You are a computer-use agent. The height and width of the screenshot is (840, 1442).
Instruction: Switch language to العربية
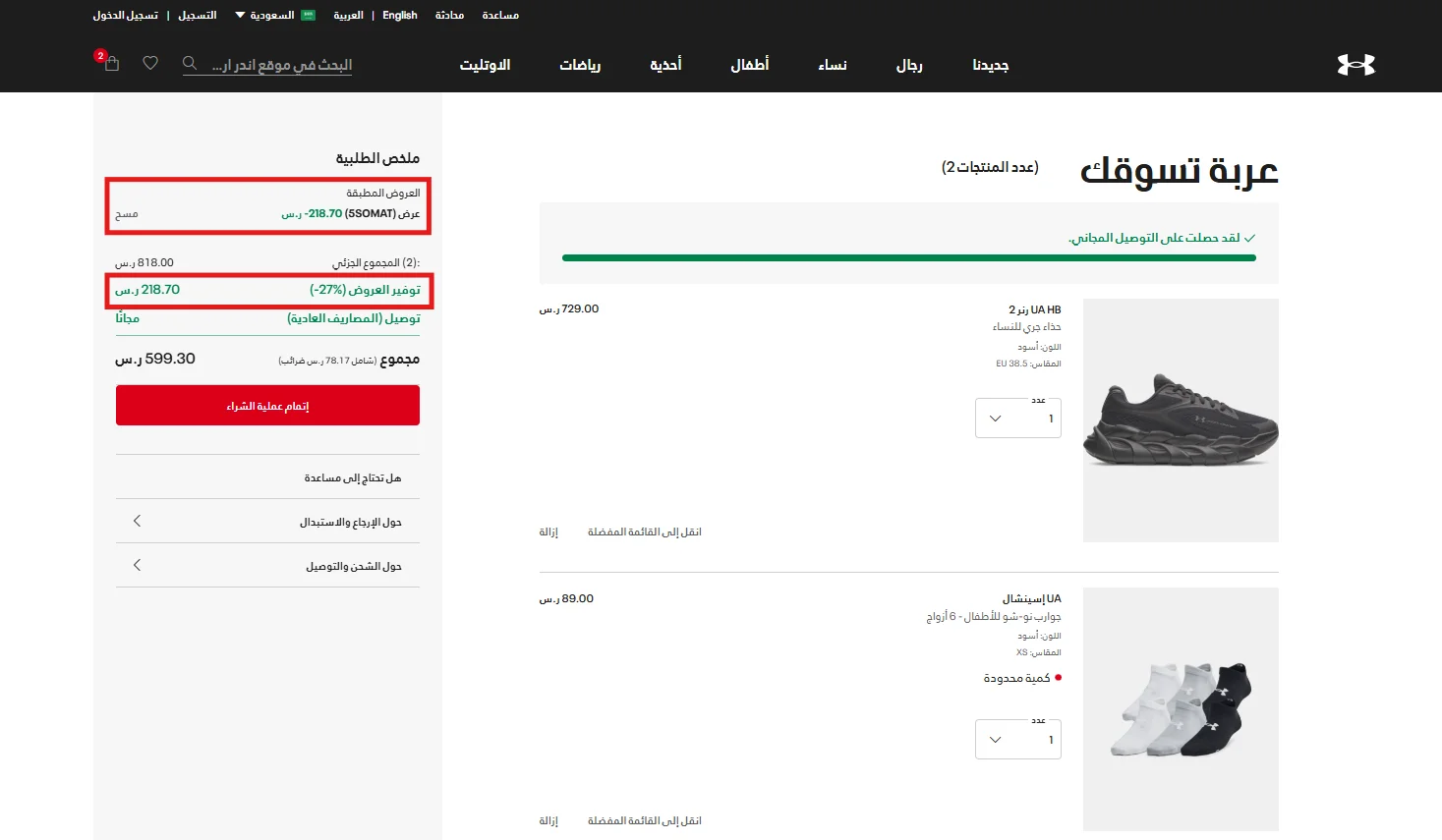(348, 15)
